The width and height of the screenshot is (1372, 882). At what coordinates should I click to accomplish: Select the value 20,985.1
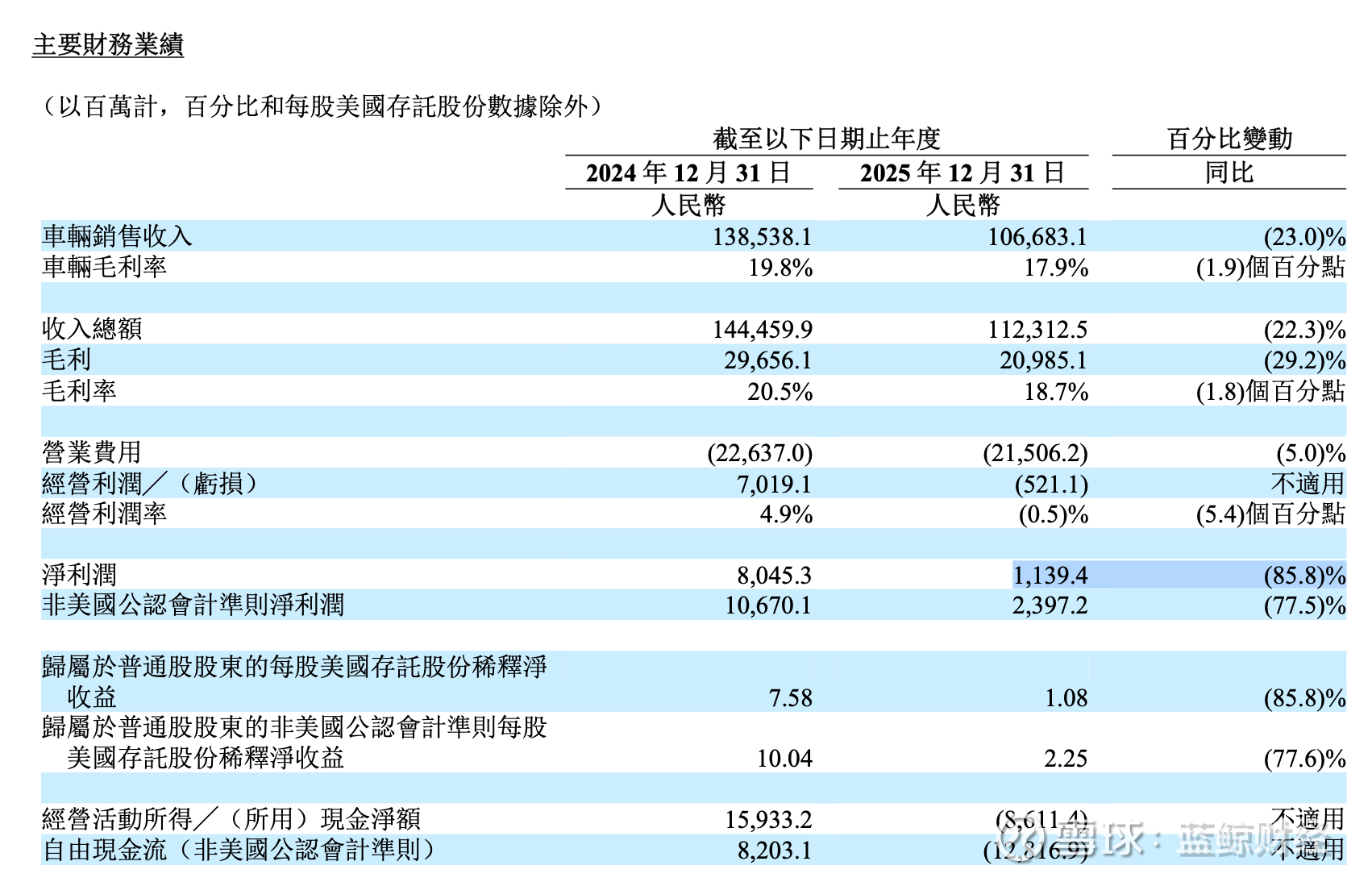pyautogui.click(x=1043, y=360)
